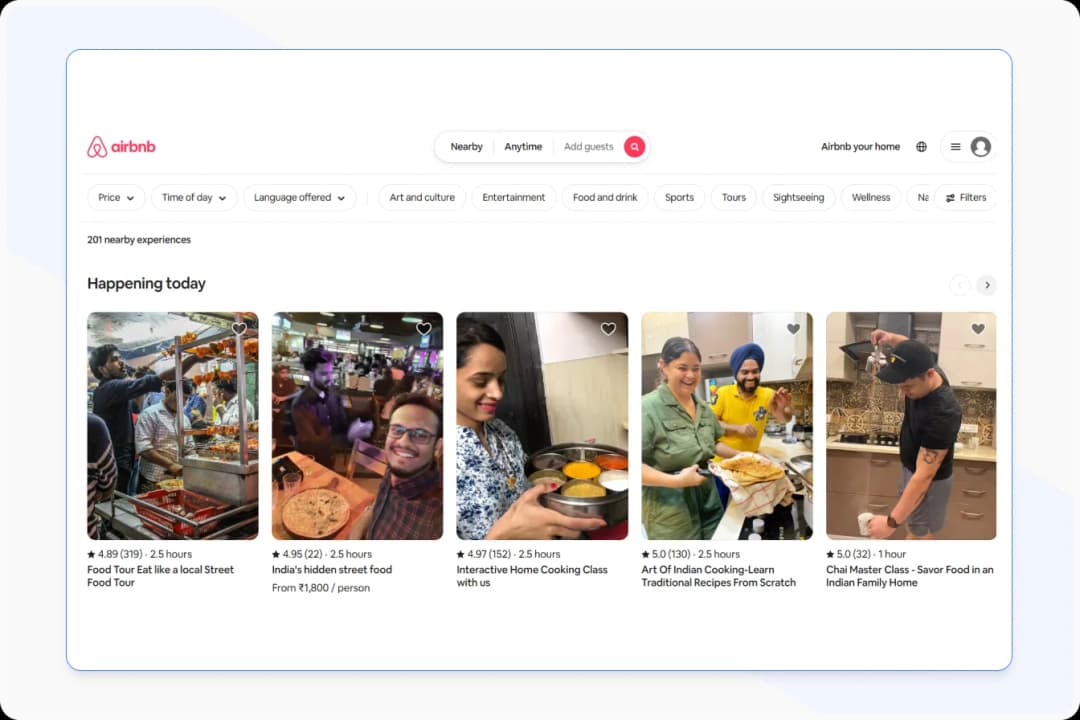
Task: Select the Nearby search option
Action: [x=466, y=146]
